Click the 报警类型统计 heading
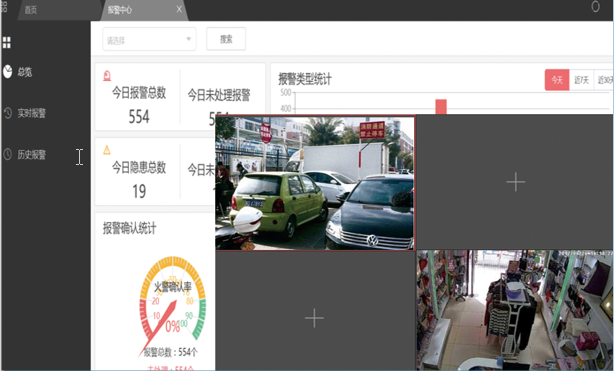This screenshot has height=371, width=614. (x=305, y=79)
